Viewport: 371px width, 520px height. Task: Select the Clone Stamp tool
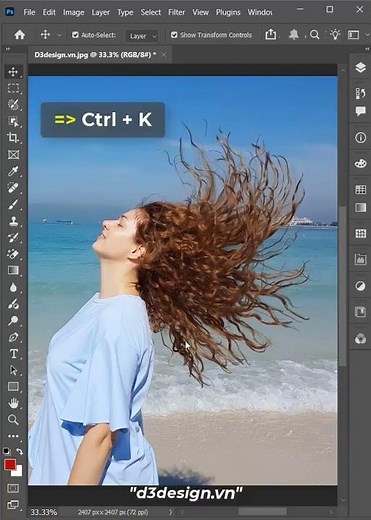(13, 221)
